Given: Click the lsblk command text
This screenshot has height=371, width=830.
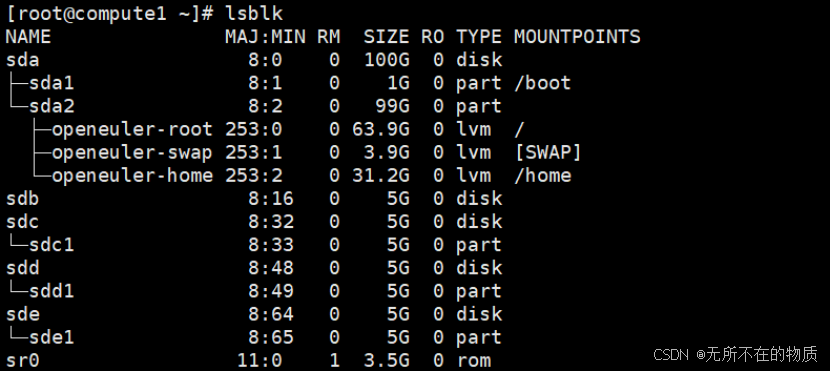Looking at the screenshot, I should [254, 14].
